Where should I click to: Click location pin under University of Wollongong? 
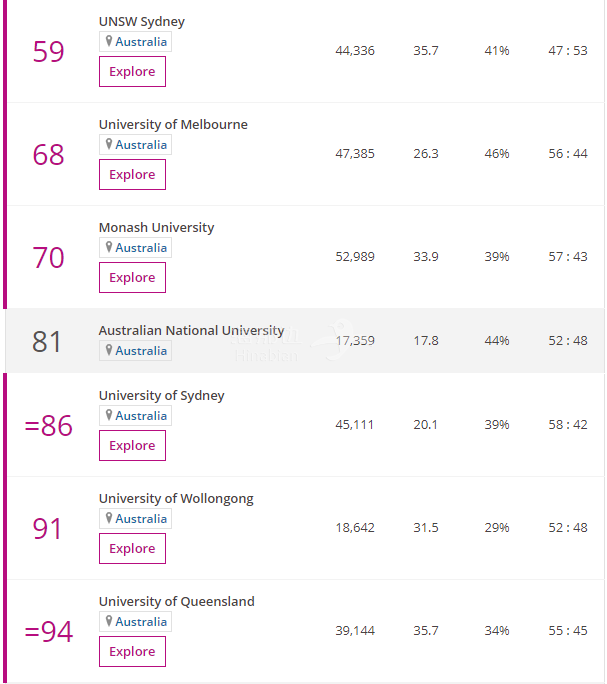(109, 518)
